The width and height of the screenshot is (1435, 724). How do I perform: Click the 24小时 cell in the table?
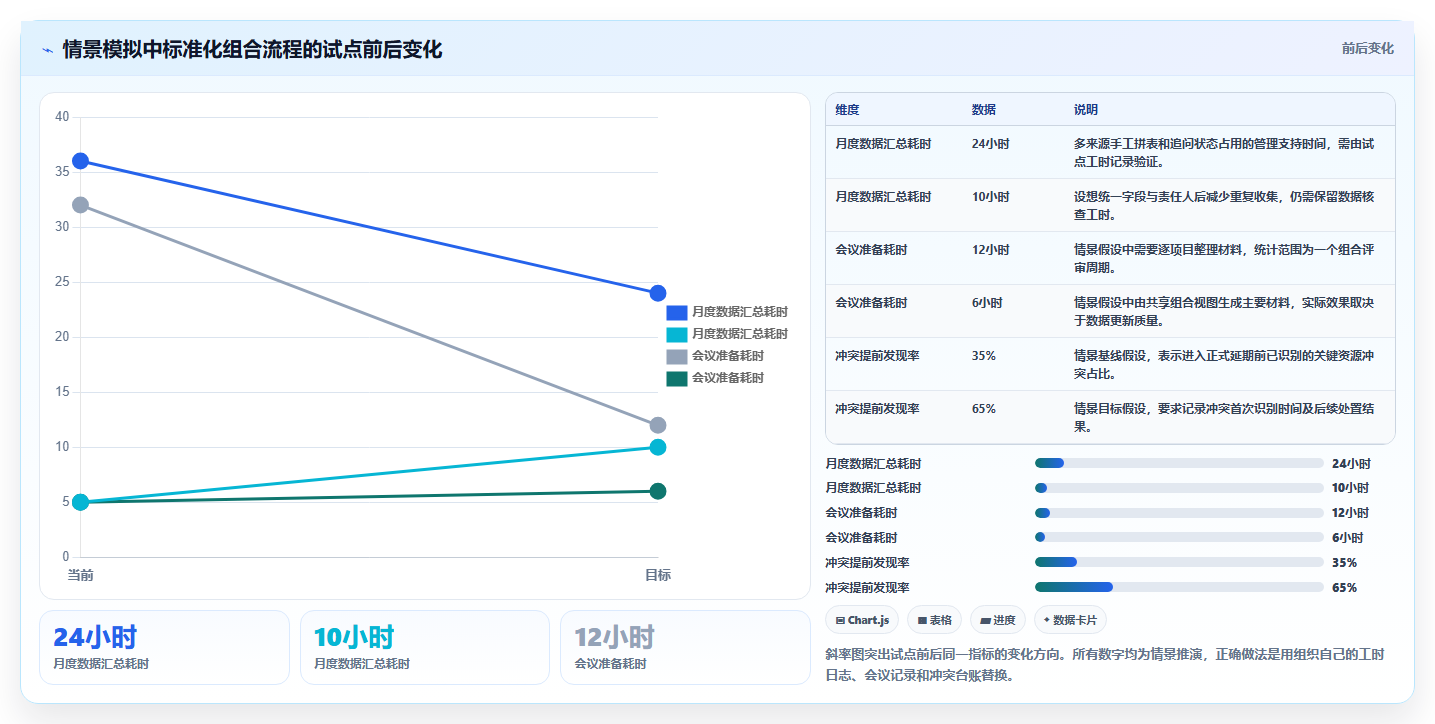click(x=990, y=144)
